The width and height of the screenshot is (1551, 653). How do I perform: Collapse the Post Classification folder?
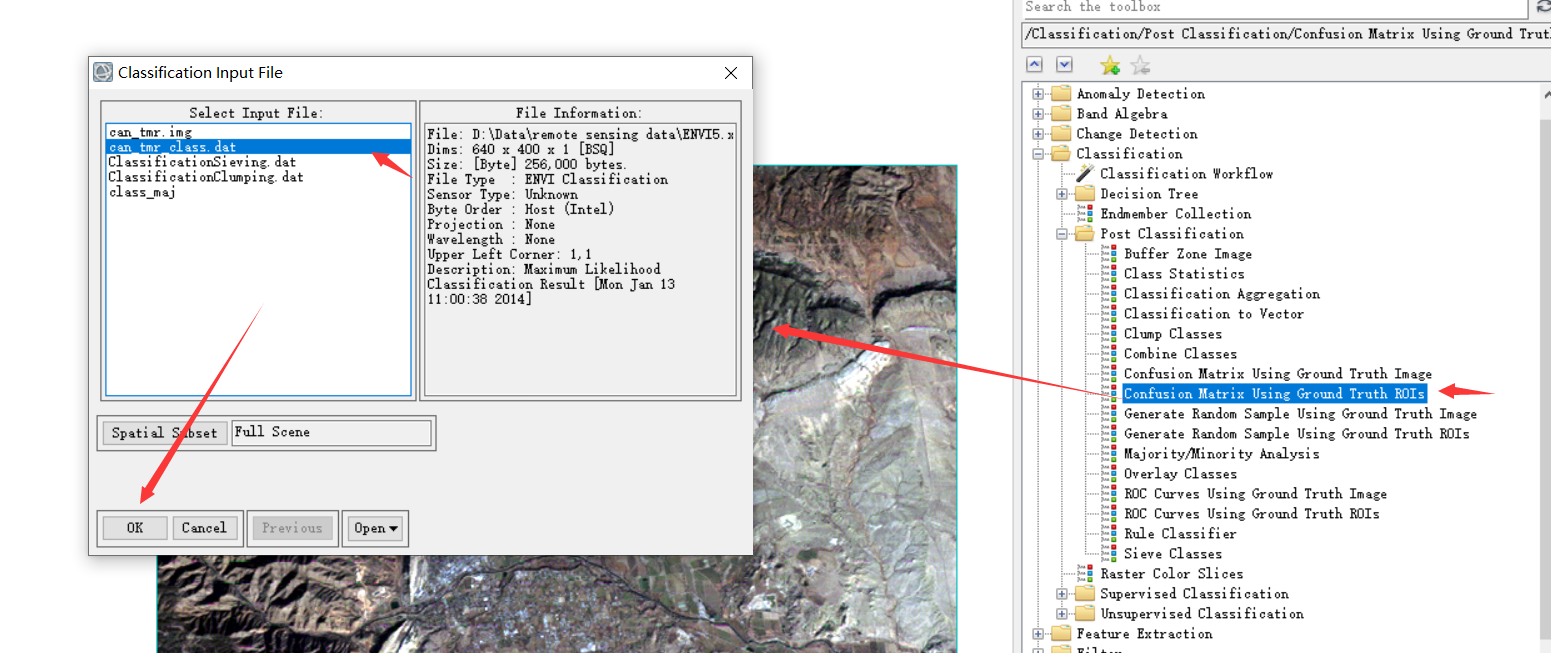pyautogui.click(x=1062, y=234)
